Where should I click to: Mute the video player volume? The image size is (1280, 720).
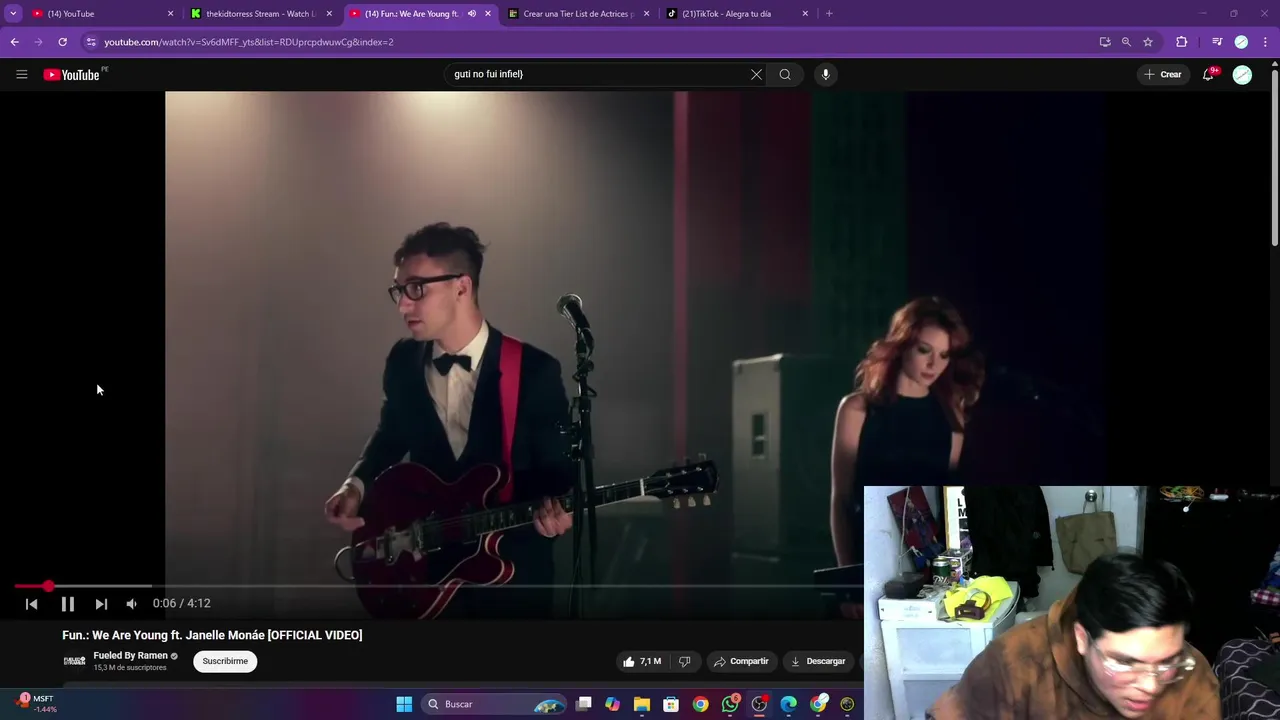131,604
